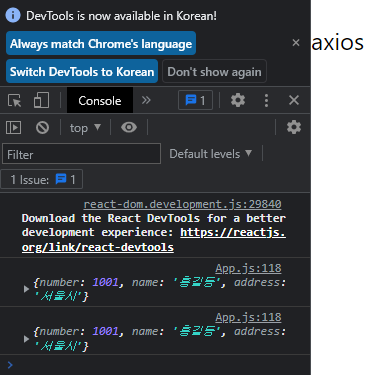This screenshot has height=375, width=369.
Task: Expand the first logged object
Action: [26, 289]
